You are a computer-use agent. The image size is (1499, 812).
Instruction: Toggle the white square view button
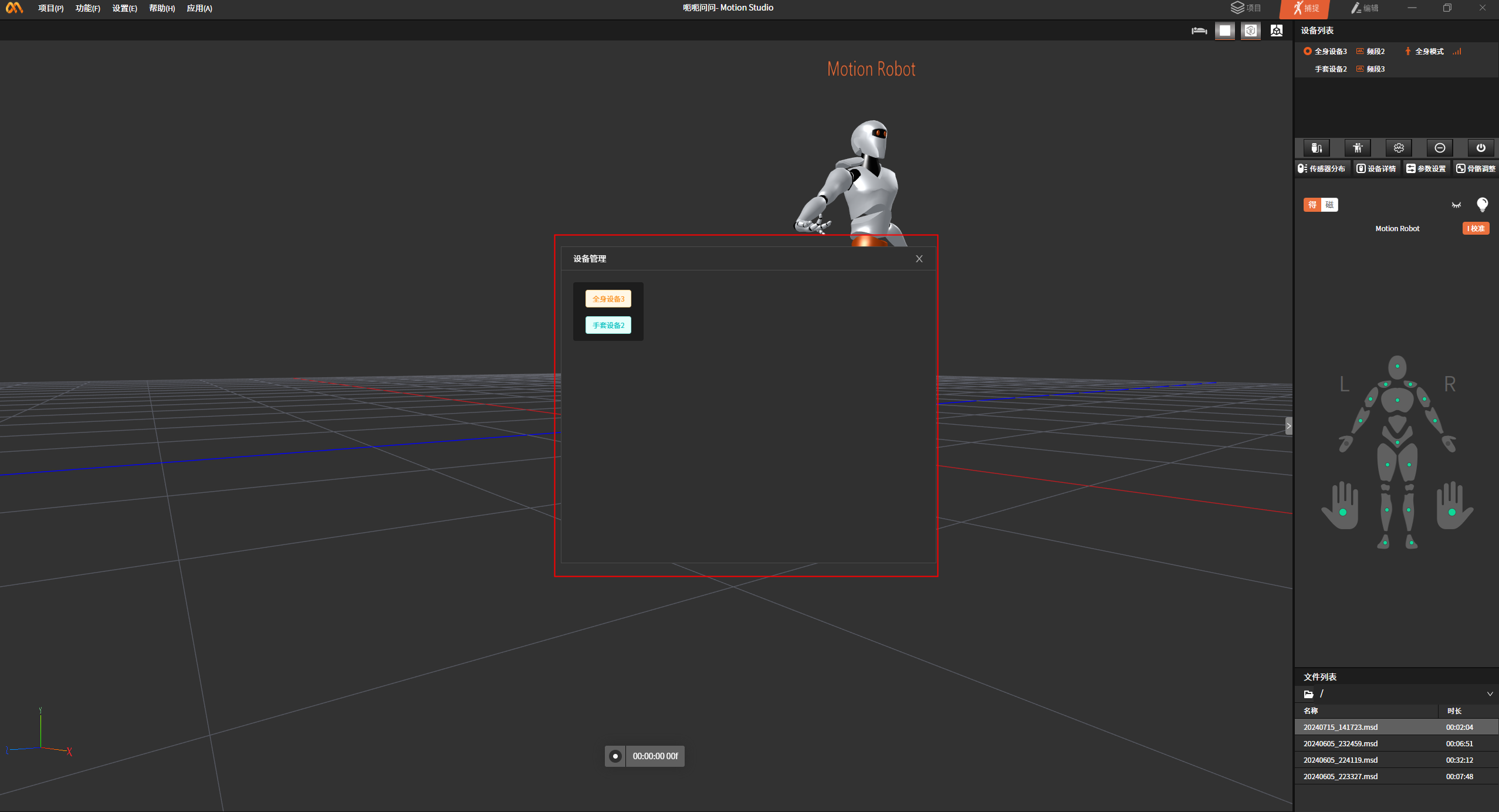tap(1224, 31)
